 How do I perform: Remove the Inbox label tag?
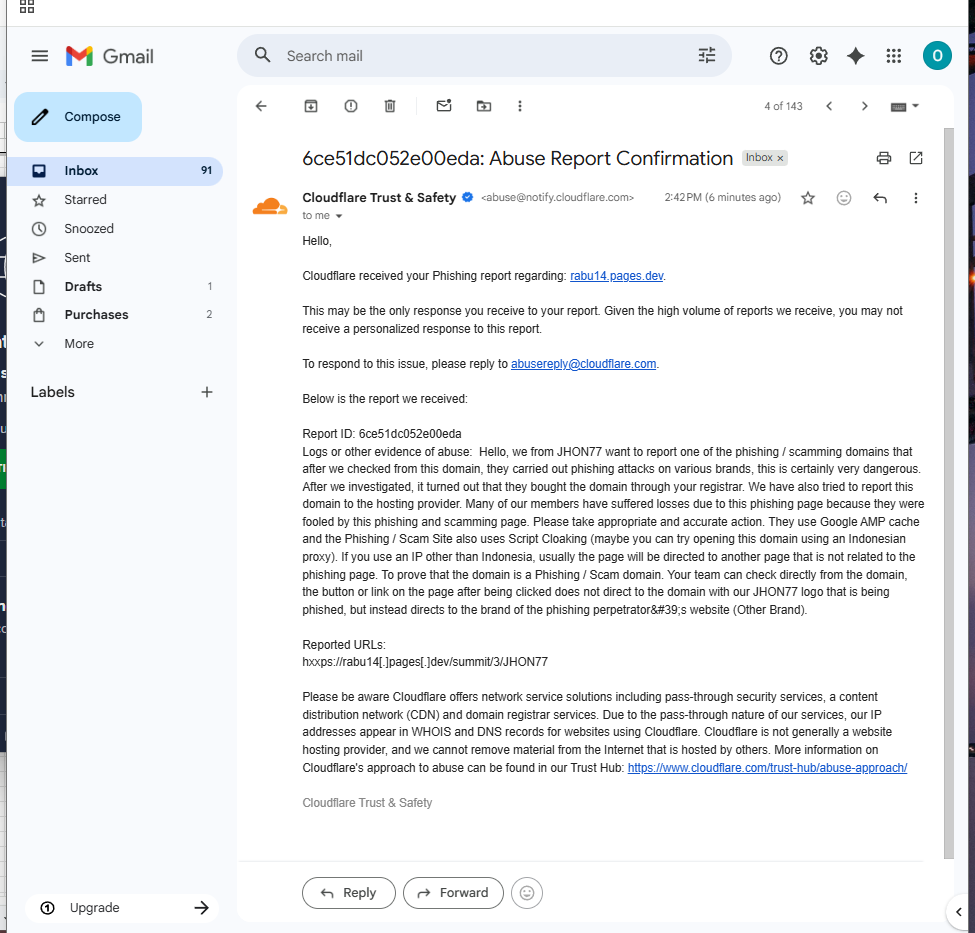[x=780, y=159]
